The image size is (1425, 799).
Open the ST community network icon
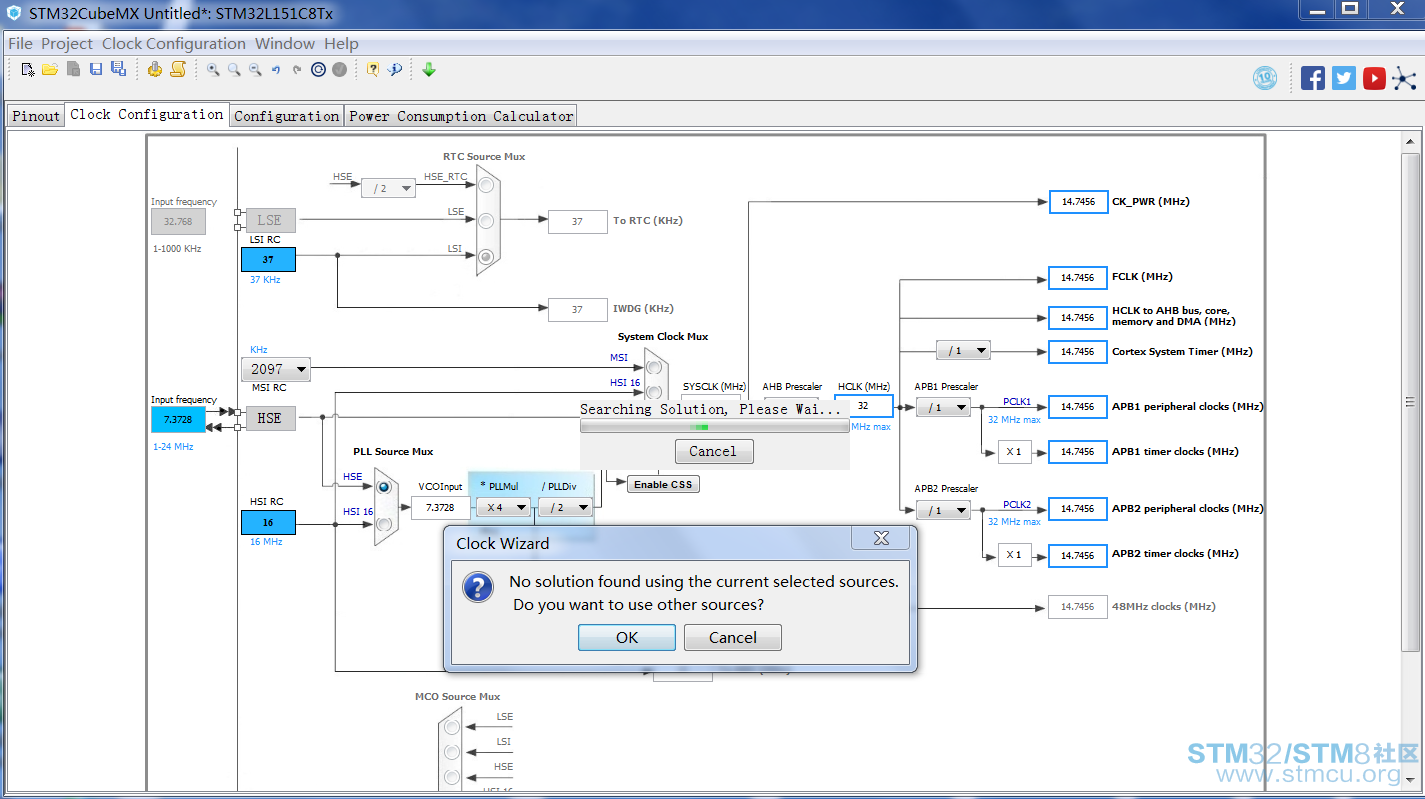click(x=1405, y=78)
